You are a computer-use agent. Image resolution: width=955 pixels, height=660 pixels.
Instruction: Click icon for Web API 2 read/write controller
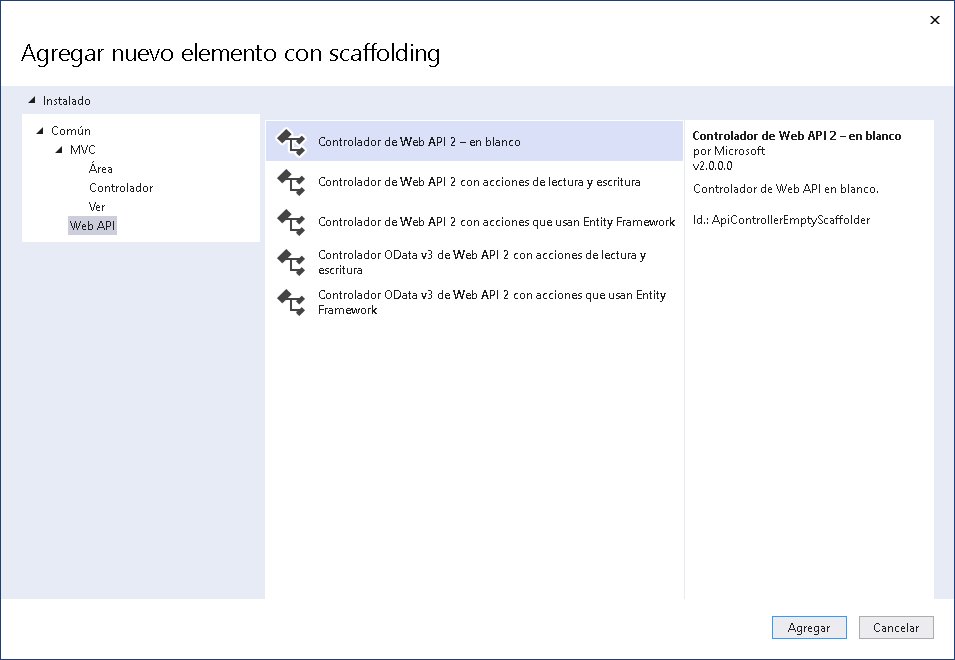point(291,182)
